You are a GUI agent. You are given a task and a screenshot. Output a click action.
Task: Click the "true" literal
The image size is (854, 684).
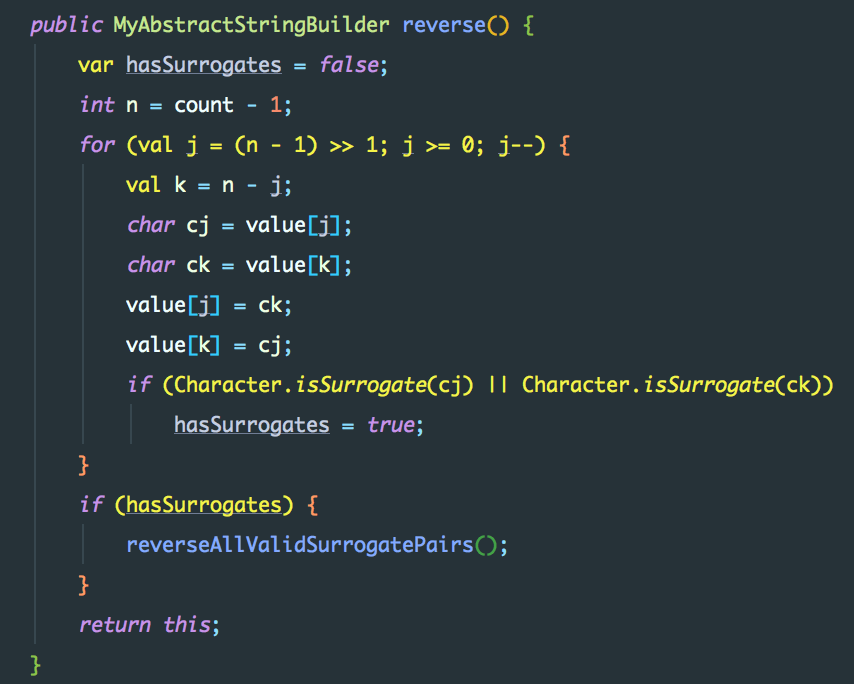pos(391,425)
